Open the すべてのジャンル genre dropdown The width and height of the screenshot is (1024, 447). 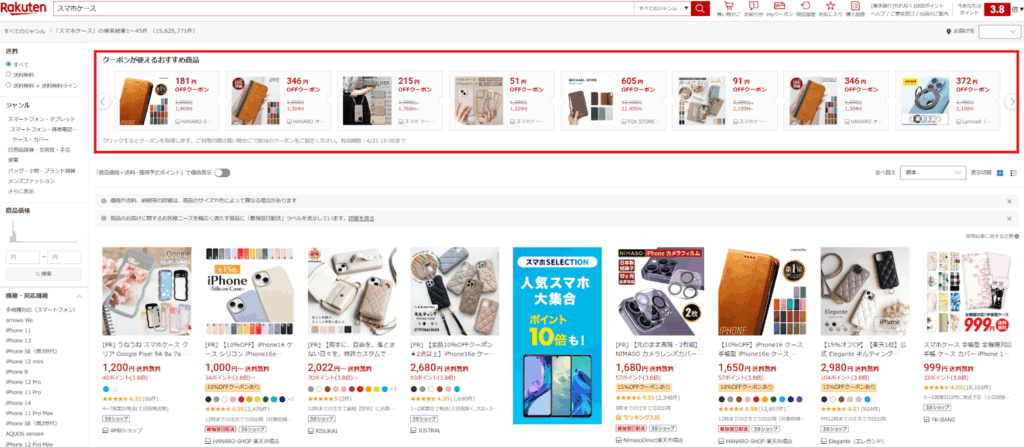pyautogui.click(x=662, y=8)
